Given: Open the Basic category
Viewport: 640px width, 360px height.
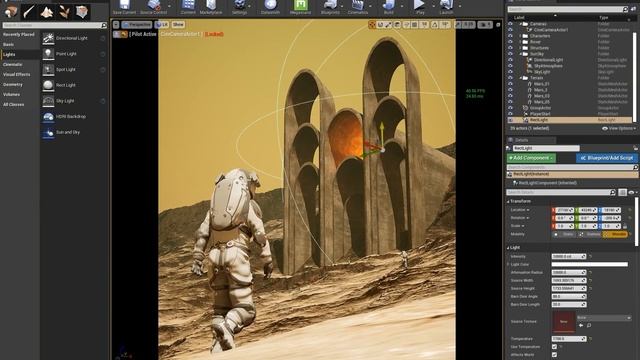Looking at the screenshot, I should 9,44.
